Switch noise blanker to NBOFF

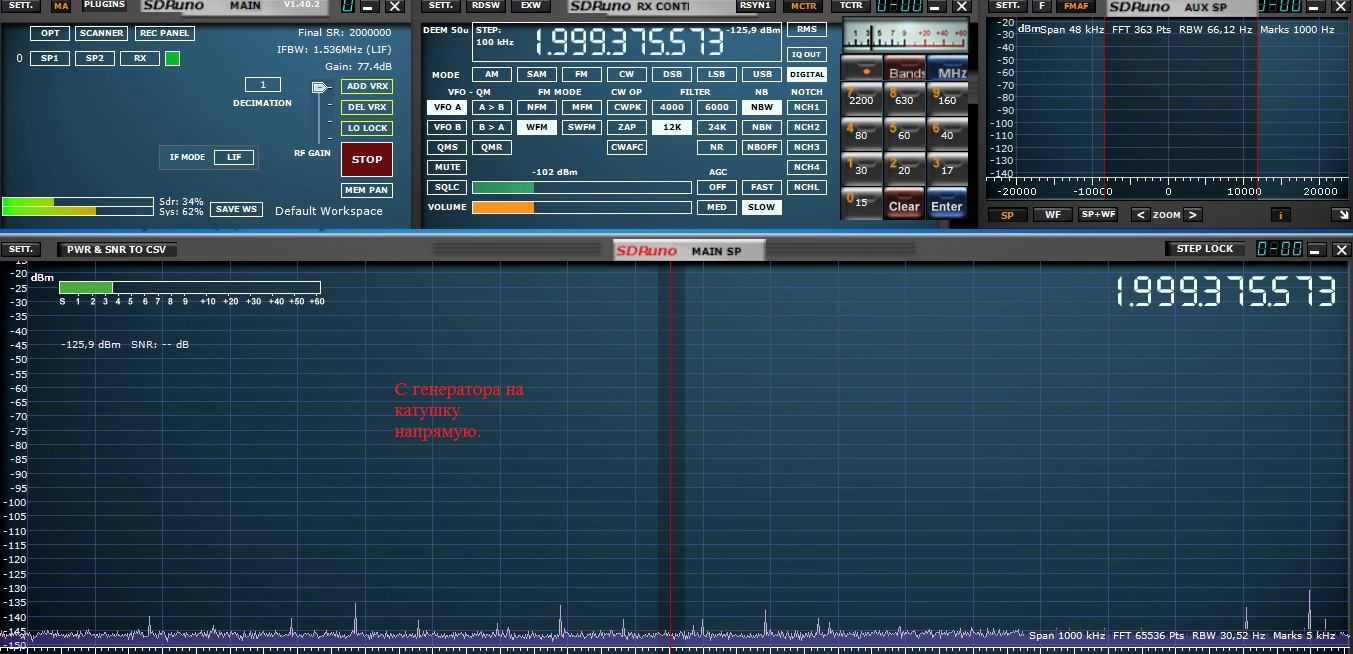762,147
